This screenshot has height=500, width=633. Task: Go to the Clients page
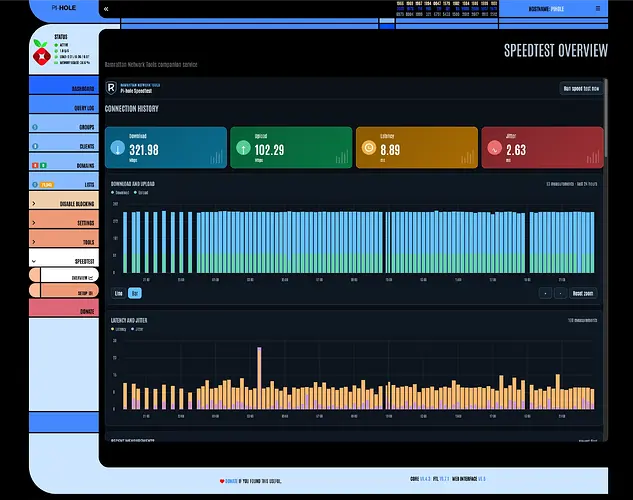[64, 143]
